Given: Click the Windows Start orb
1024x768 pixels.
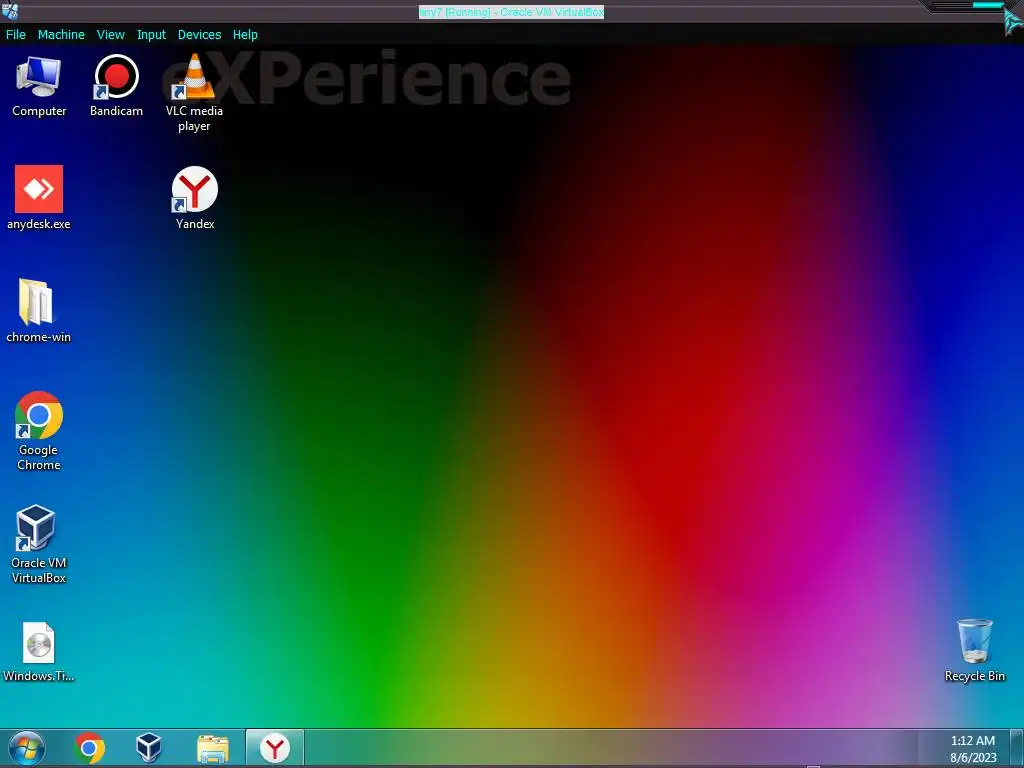Looking at the screenshot, I should coord(27,748).
